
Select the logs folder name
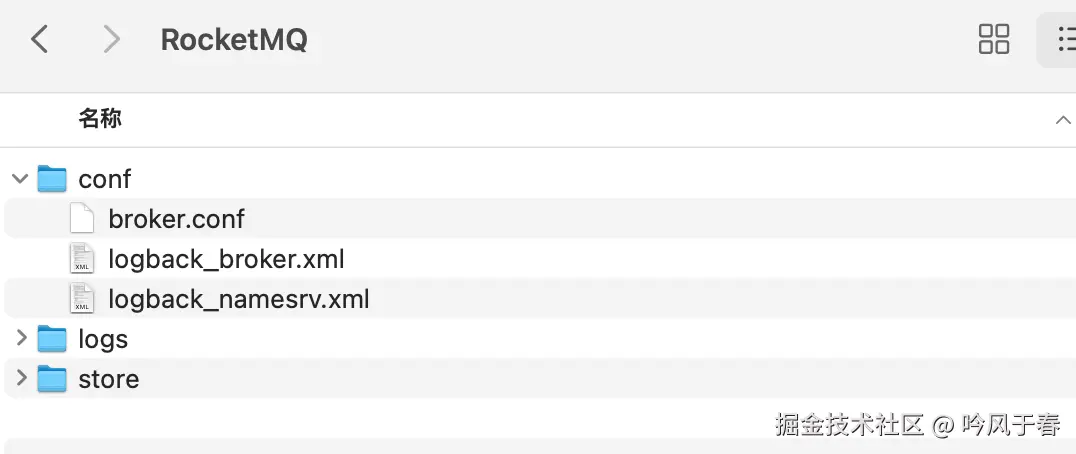[x=103, y=339]
